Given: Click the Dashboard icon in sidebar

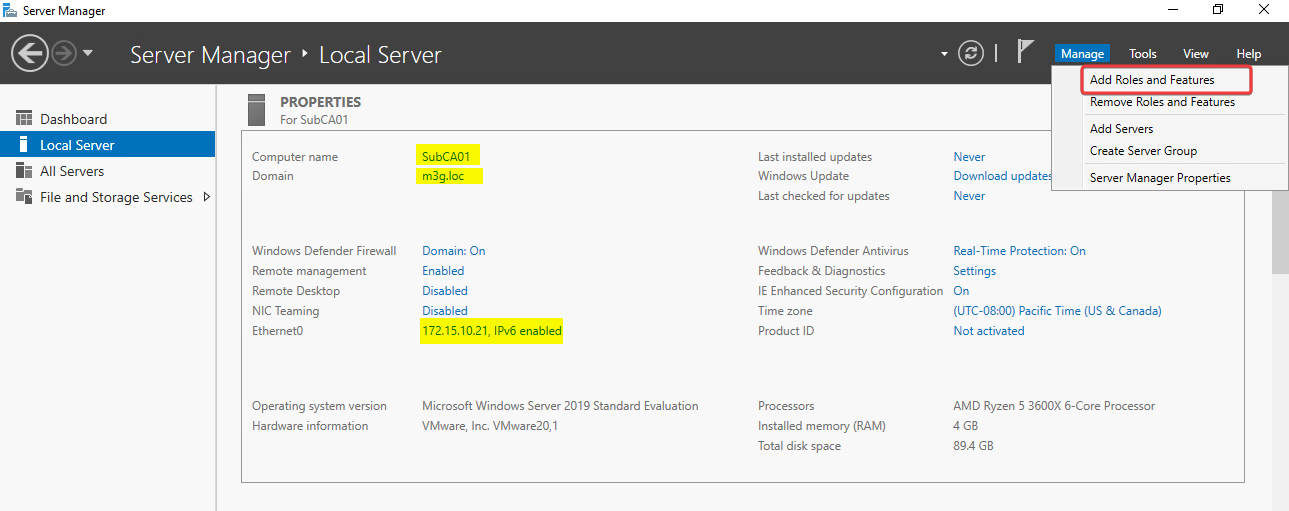Looking at the screenshot, I should click(x=24, y=119).
